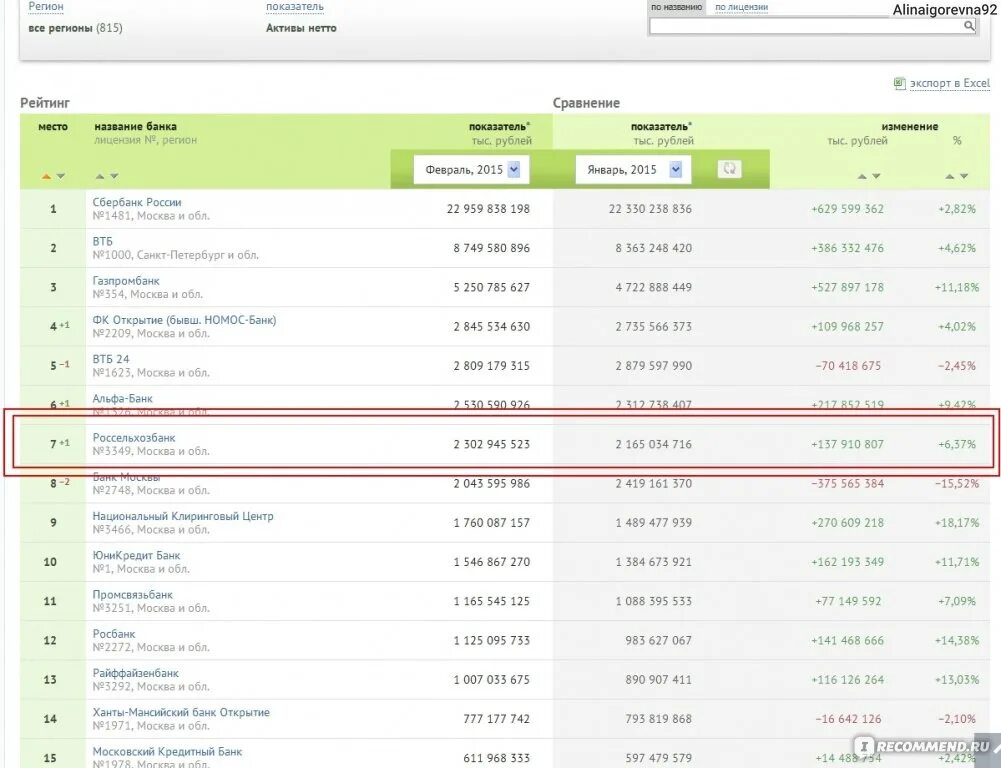The height and width of the screenshot is (768, 1001).
Task: Select Россельхозбанк value 2 302 945 523
Action: 492,444
